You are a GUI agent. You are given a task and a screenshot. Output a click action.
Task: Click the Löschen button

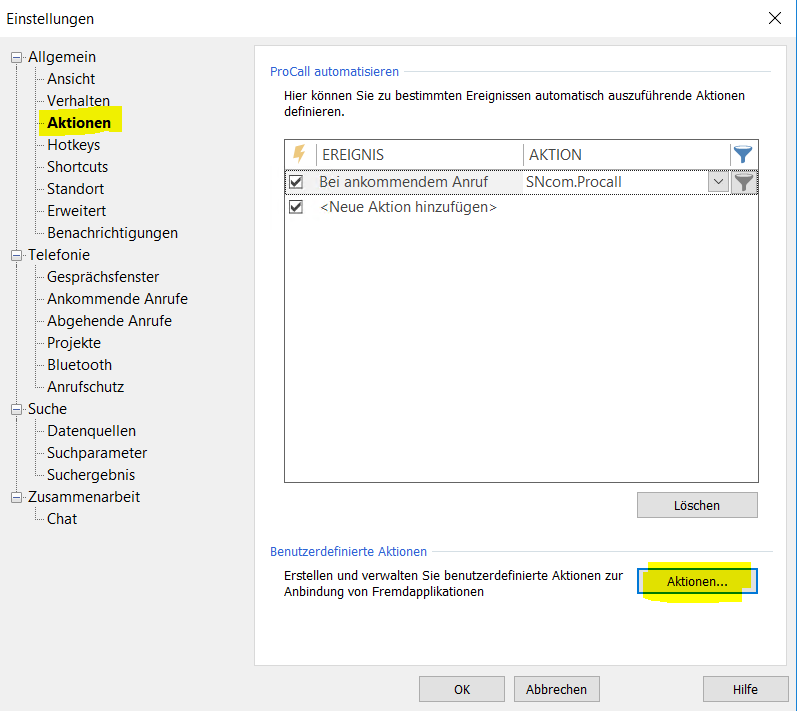[x=696, y=505]
